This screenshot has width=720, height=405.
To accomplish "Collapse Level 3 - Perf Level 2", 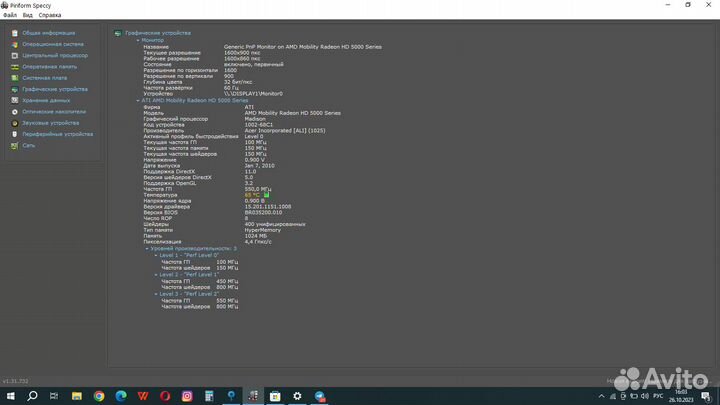I will point(156,294).
